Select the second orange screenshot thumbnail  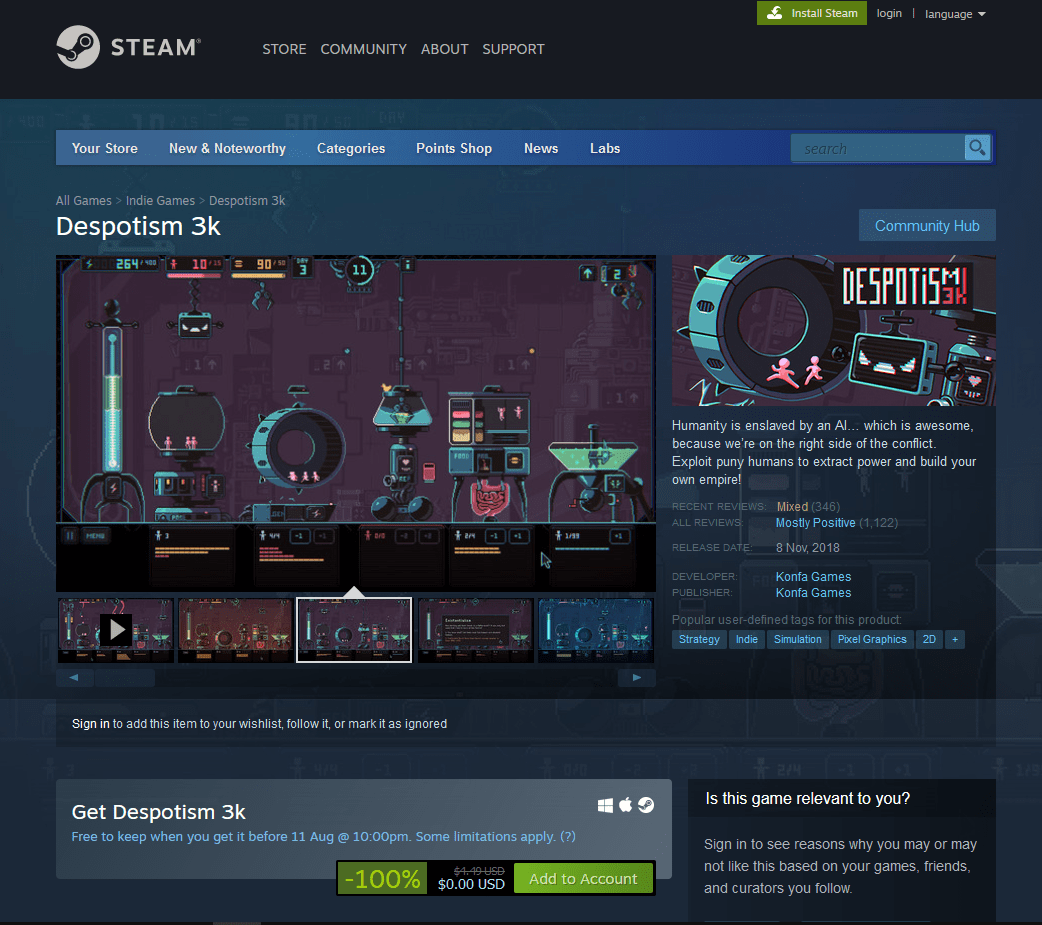235,629
